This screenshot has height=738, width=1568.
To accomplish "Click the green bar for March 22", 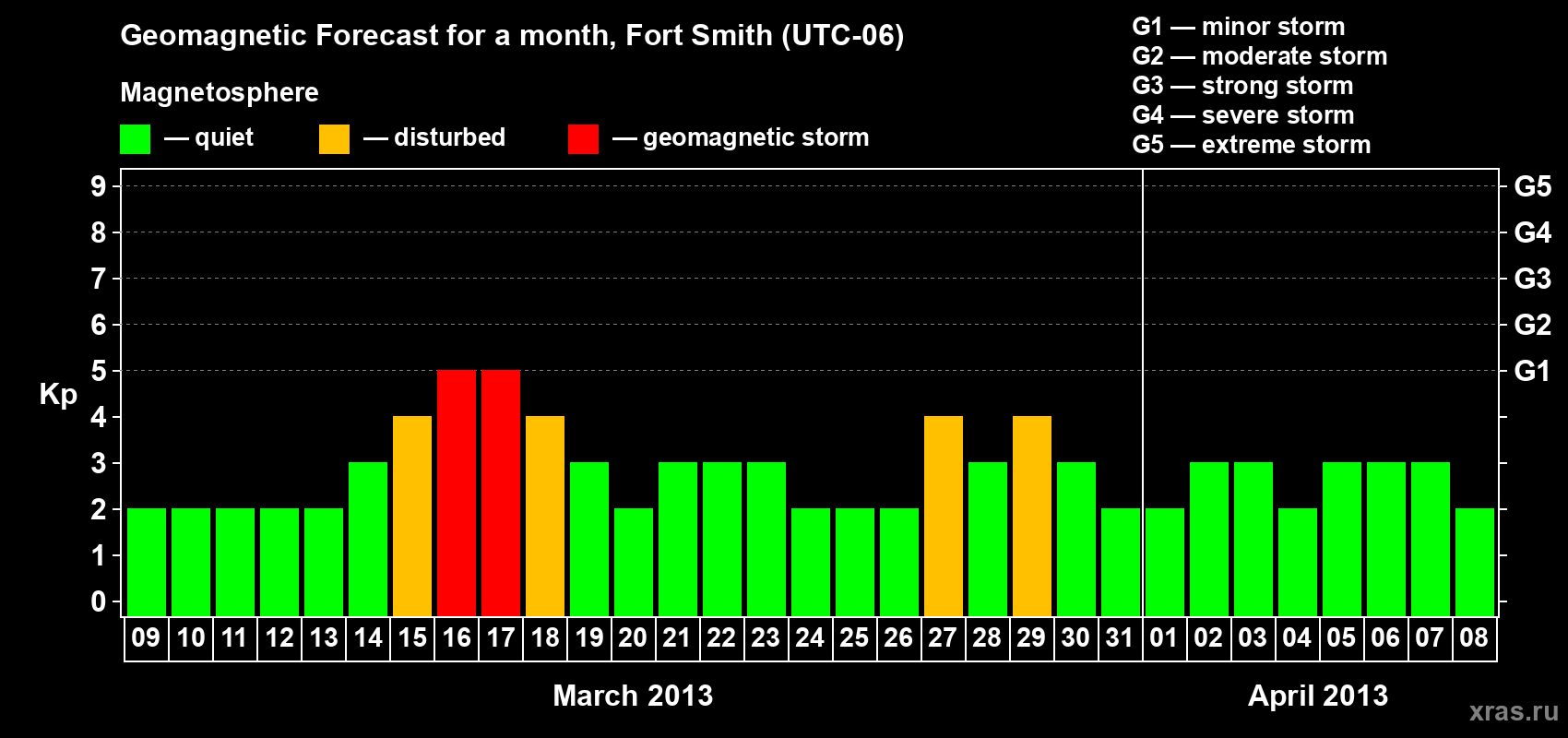I will coord(722,540).
